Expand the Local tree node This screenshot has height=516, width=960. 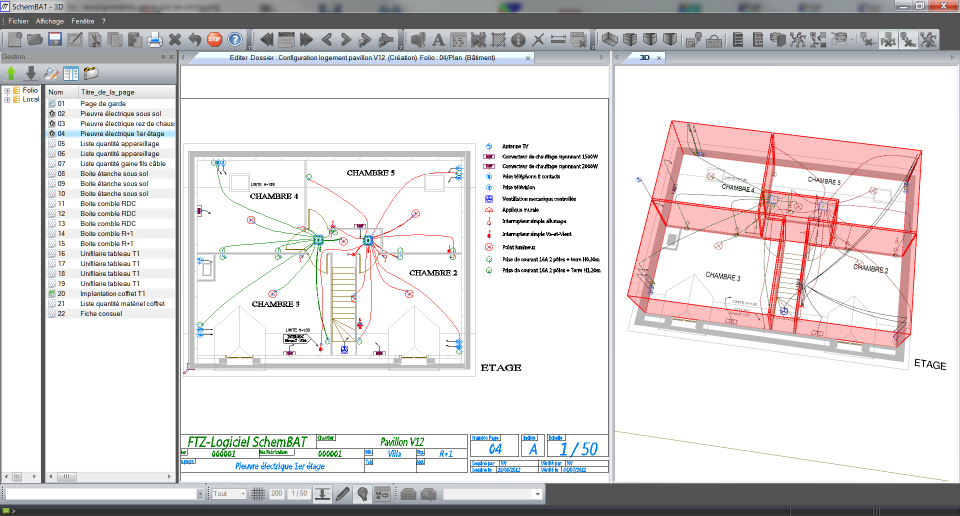(7, 99)
